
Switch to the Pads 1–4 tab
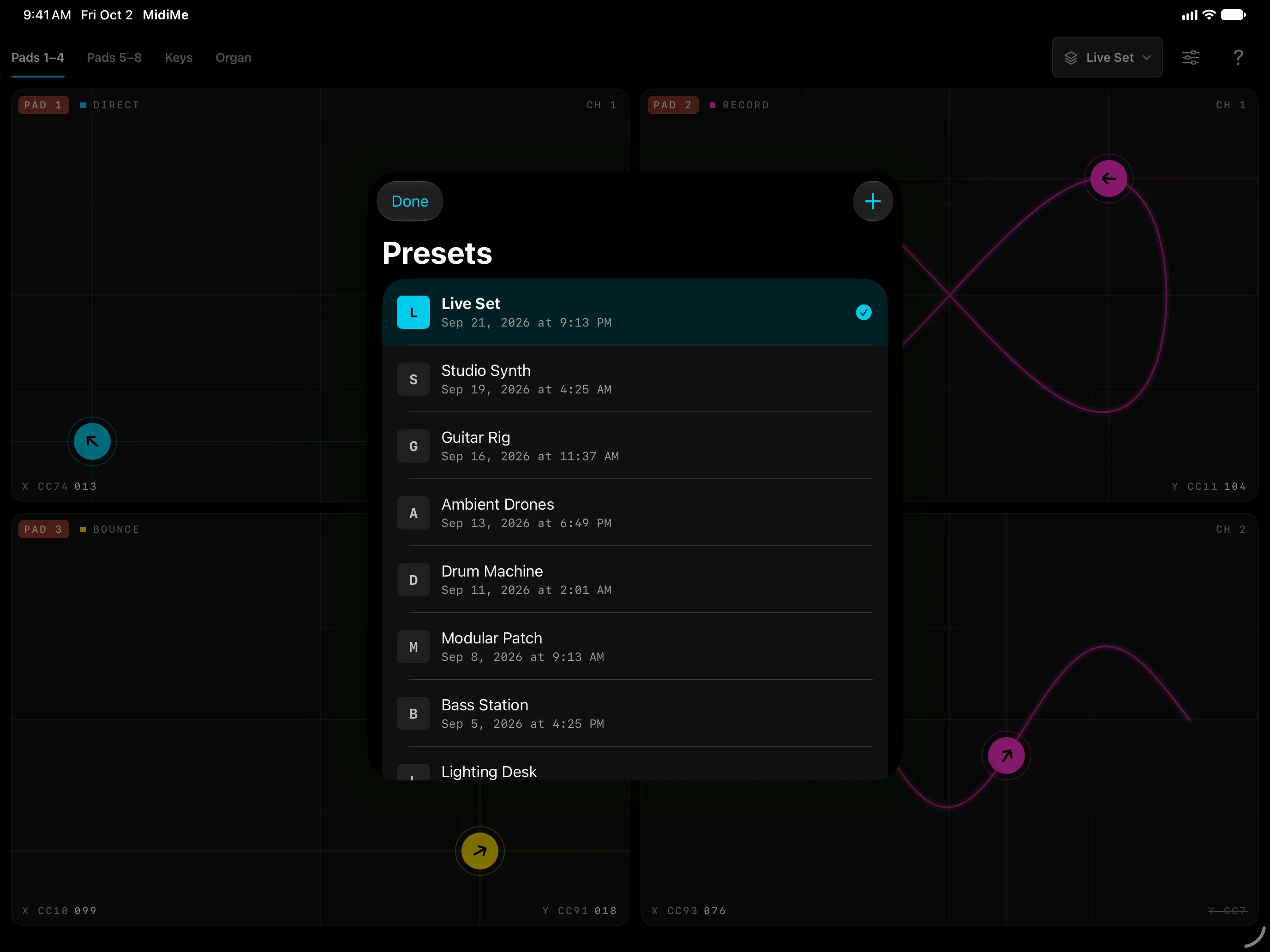click(38, 57)
